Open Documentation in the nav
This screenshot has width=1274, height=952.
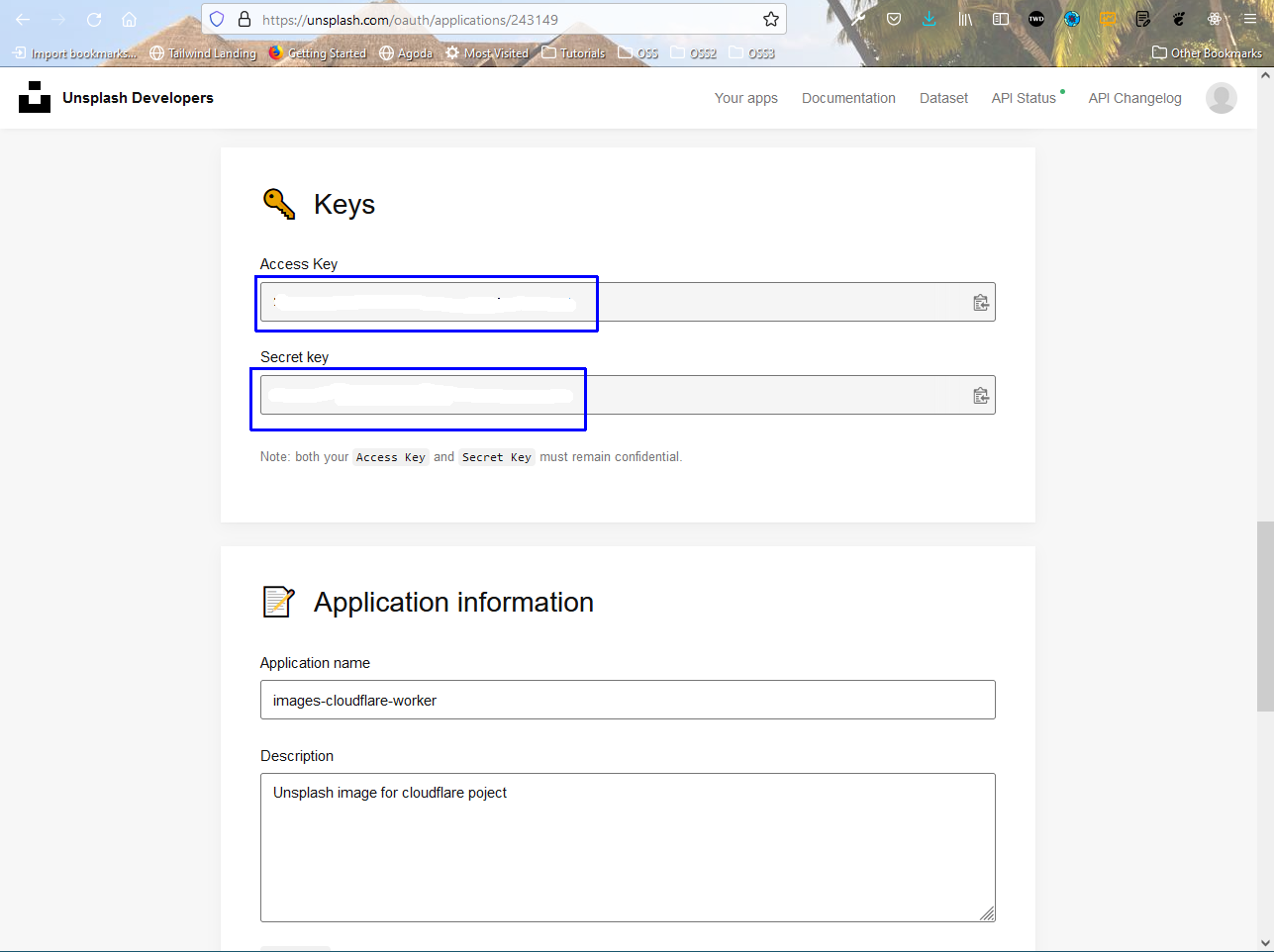coord(848,98)
